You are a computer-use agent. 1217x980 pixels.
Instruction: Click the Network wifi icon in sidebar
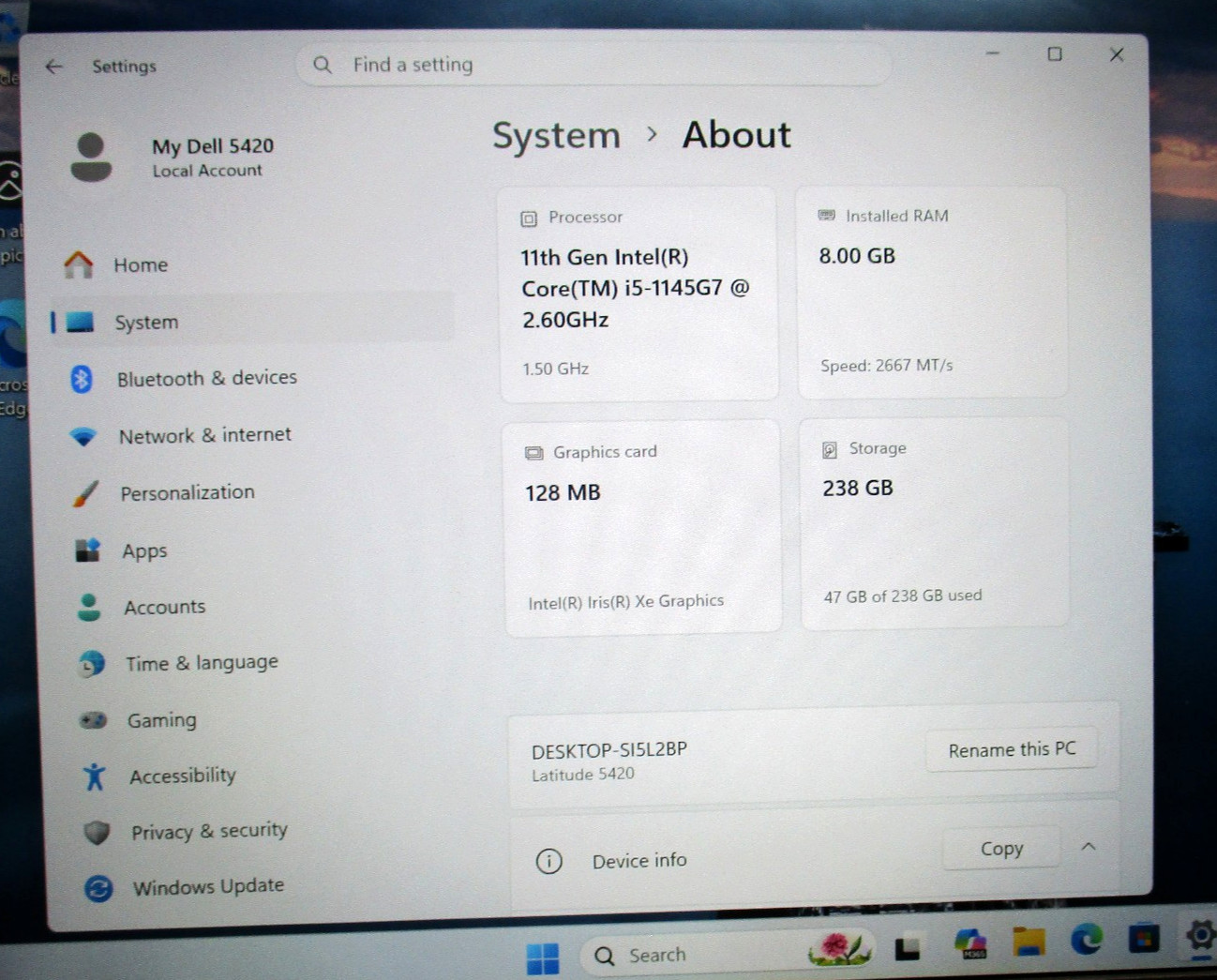click(83, 437)
